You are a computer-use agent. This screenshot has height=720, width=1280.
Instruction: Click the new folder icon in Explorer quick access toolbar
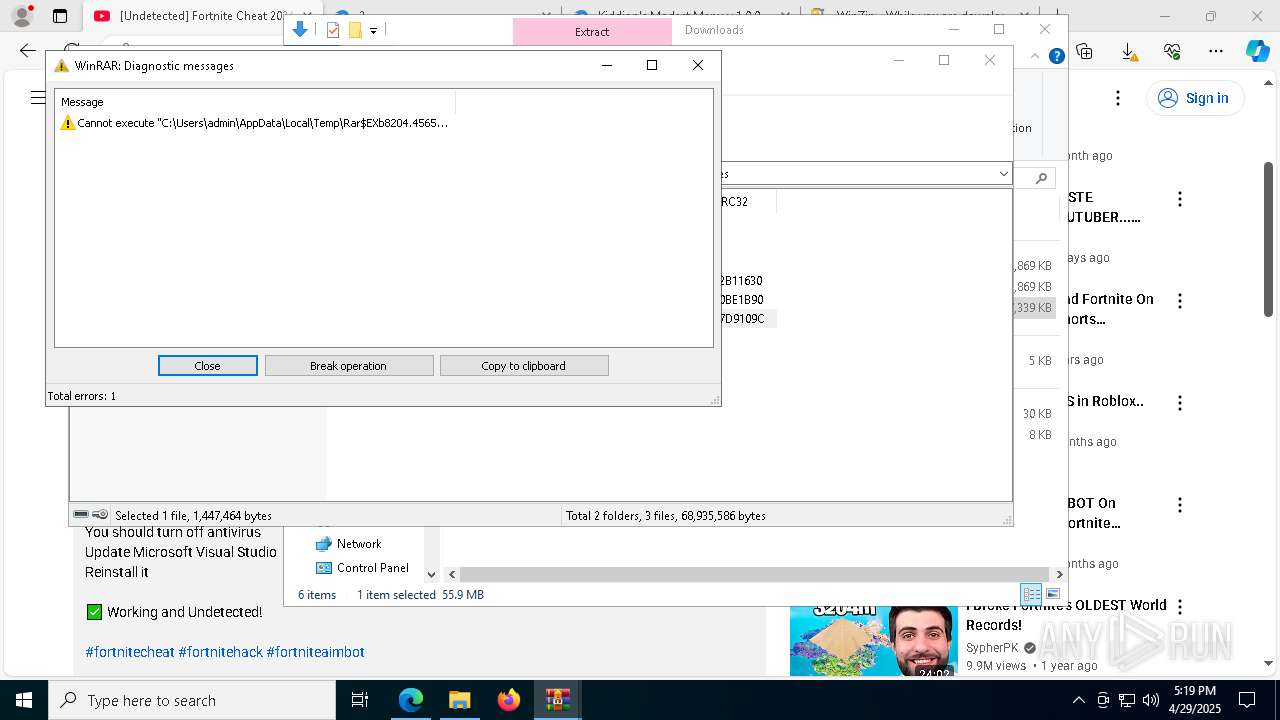click(355, 30)
